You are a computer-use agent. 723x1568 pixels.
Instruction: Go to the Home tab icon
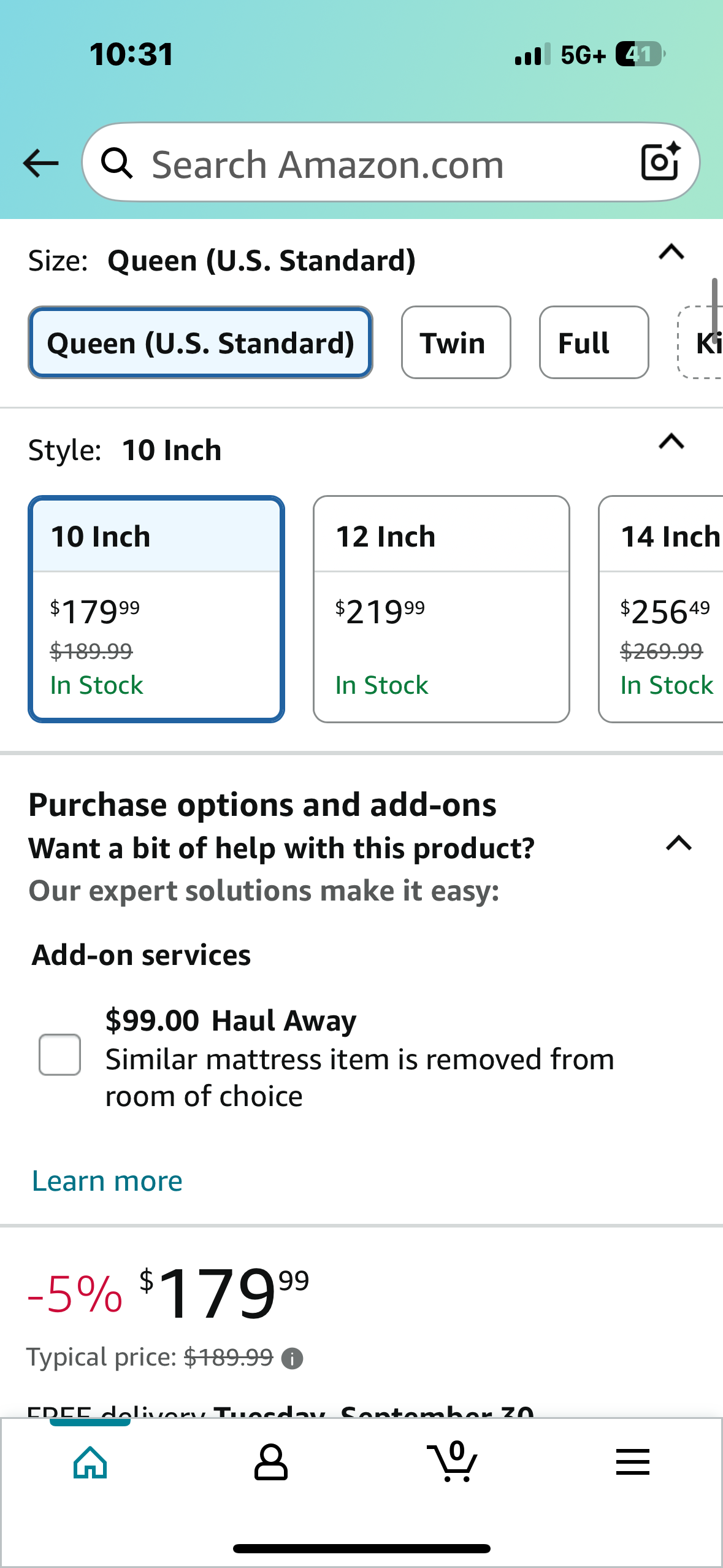coord(90,1462)
